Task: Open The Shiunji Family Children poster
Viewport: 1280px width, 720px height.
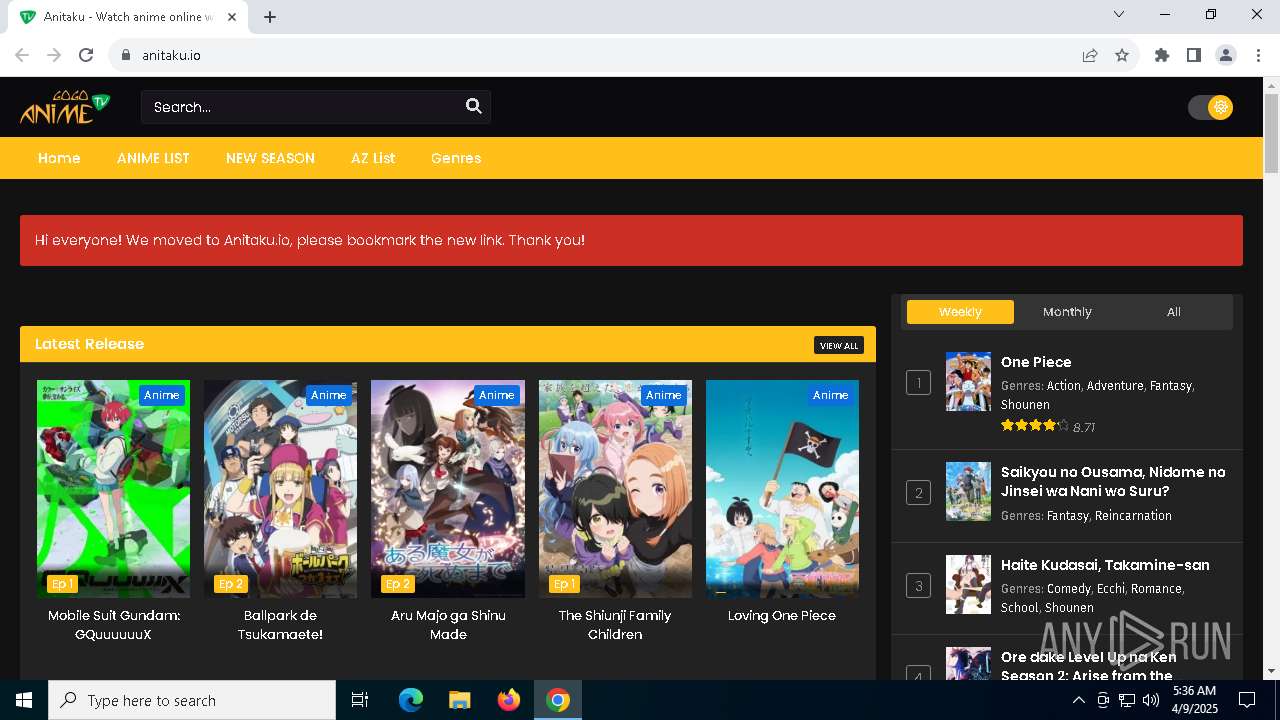Action: point(615,489)
